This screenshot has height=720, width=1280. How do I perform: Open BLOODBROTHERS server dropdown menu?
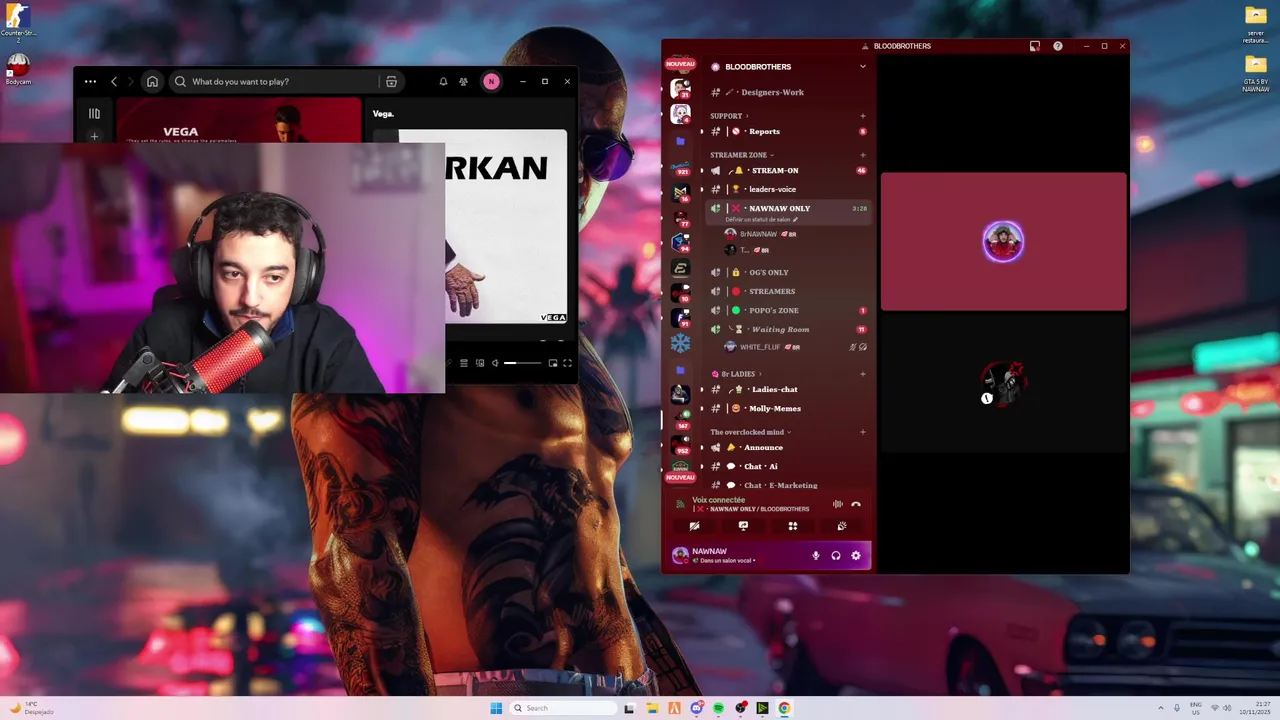pos(862,67)
